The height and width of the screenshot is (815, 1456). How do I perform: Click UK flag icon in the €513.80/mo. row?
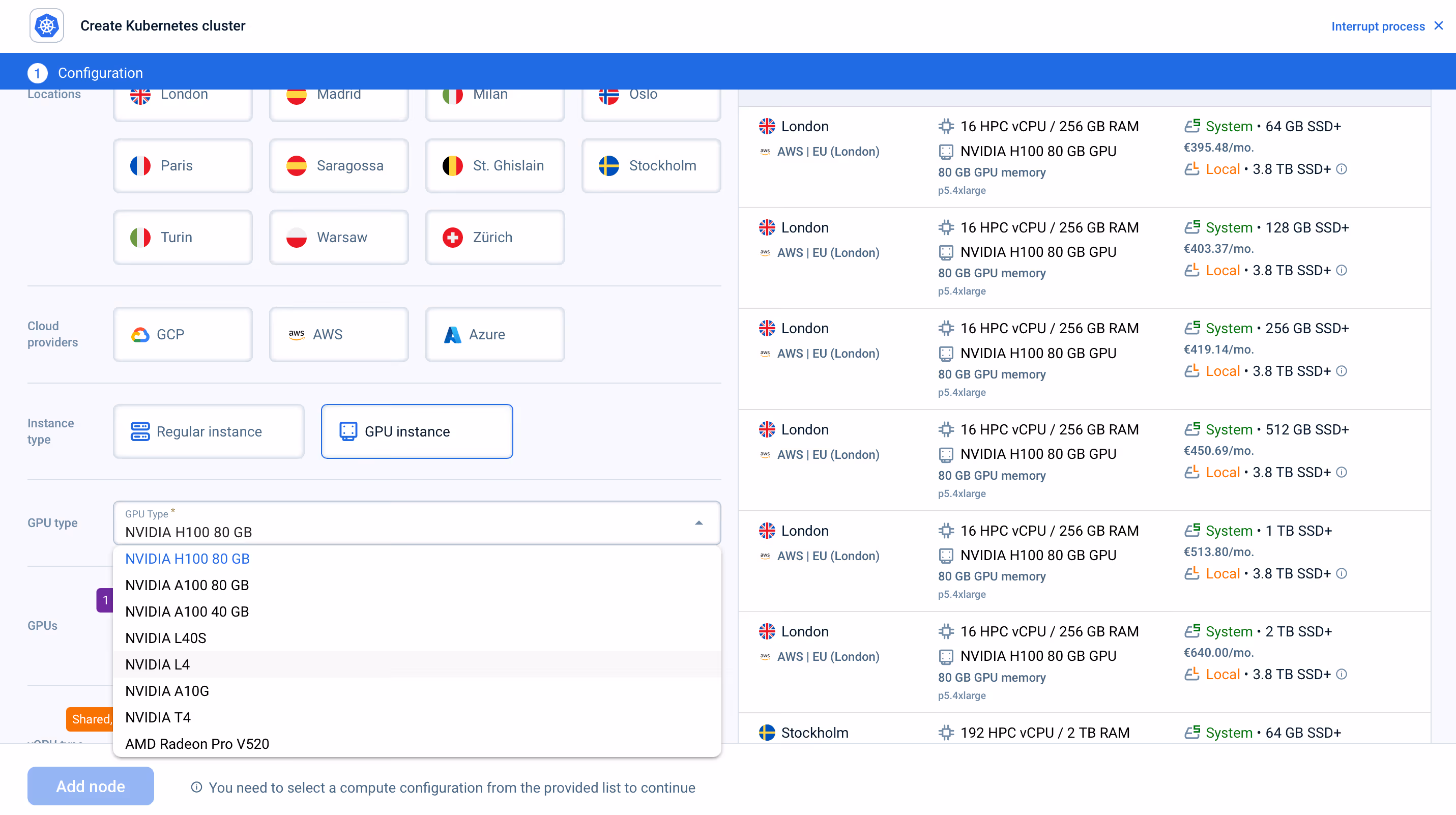(x=767, y=531)
